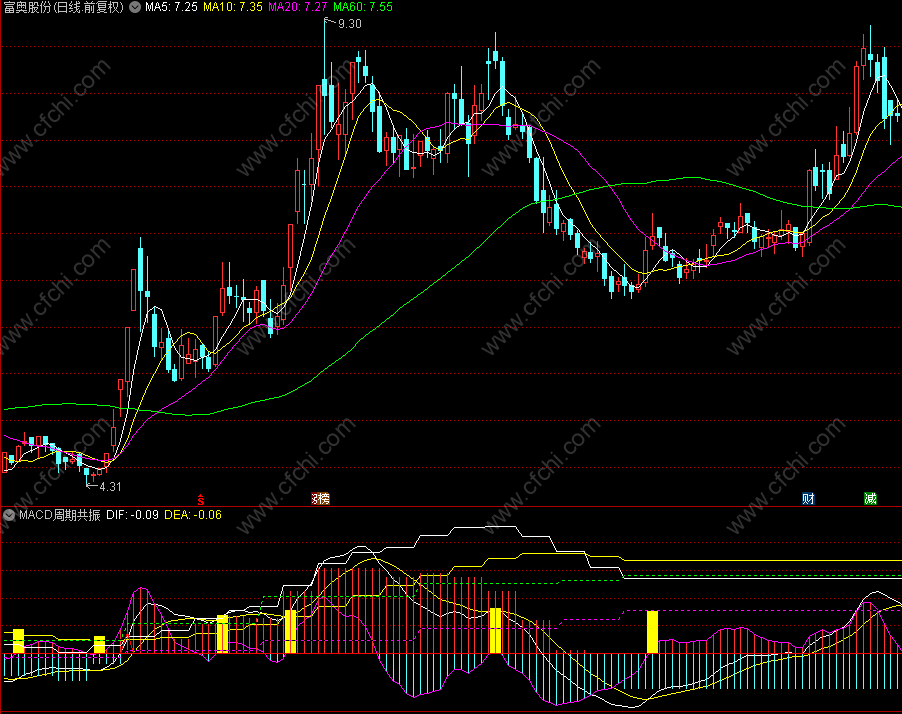Expand the MACD周期共振 indicator menu arrow
Image resolution: width=902 pixels, height=714 pixels.
coord(9,515)
